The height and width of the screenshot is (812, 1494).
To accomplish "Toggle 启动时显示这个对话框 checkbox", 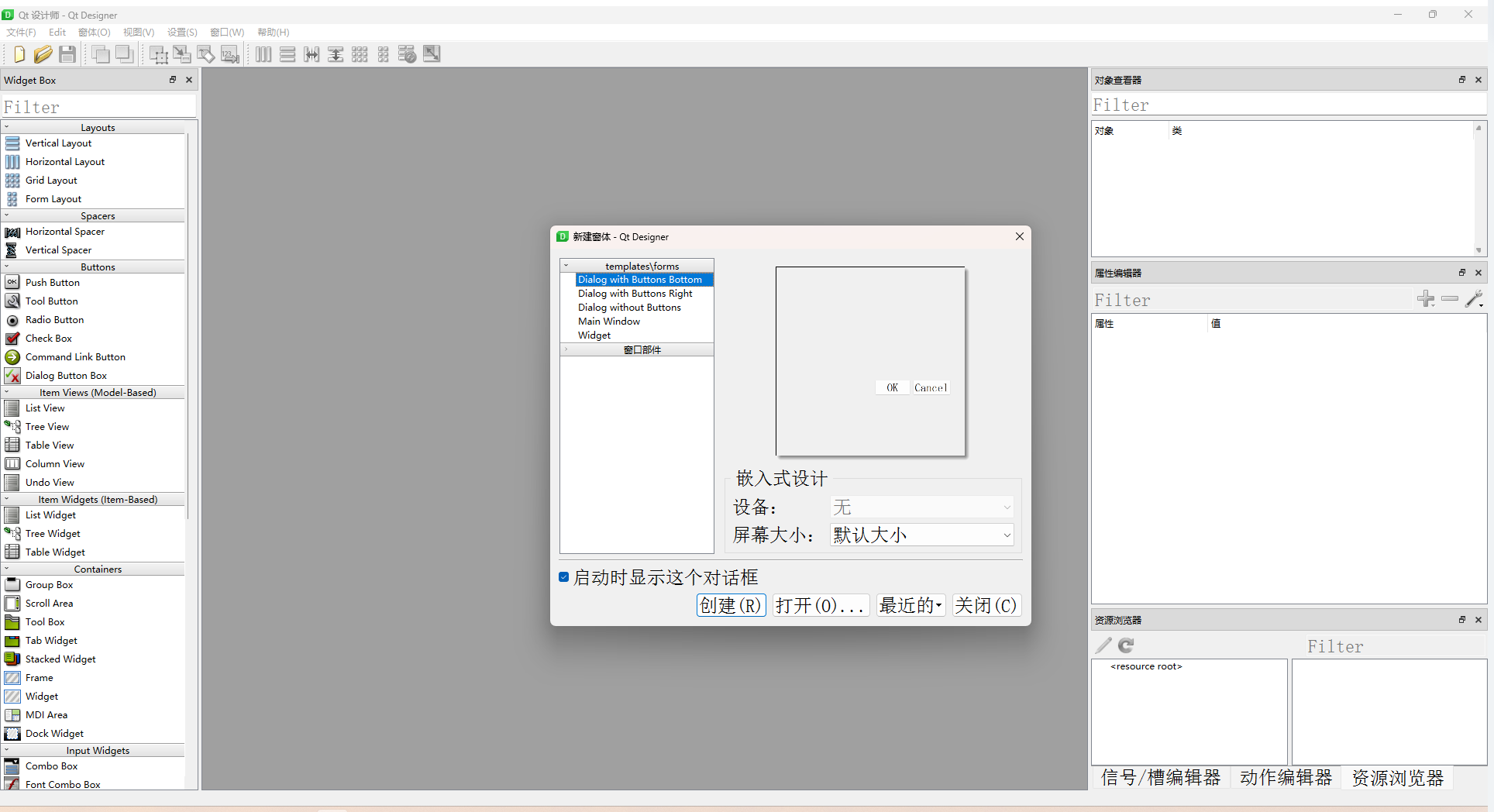I will click(564, 577).
